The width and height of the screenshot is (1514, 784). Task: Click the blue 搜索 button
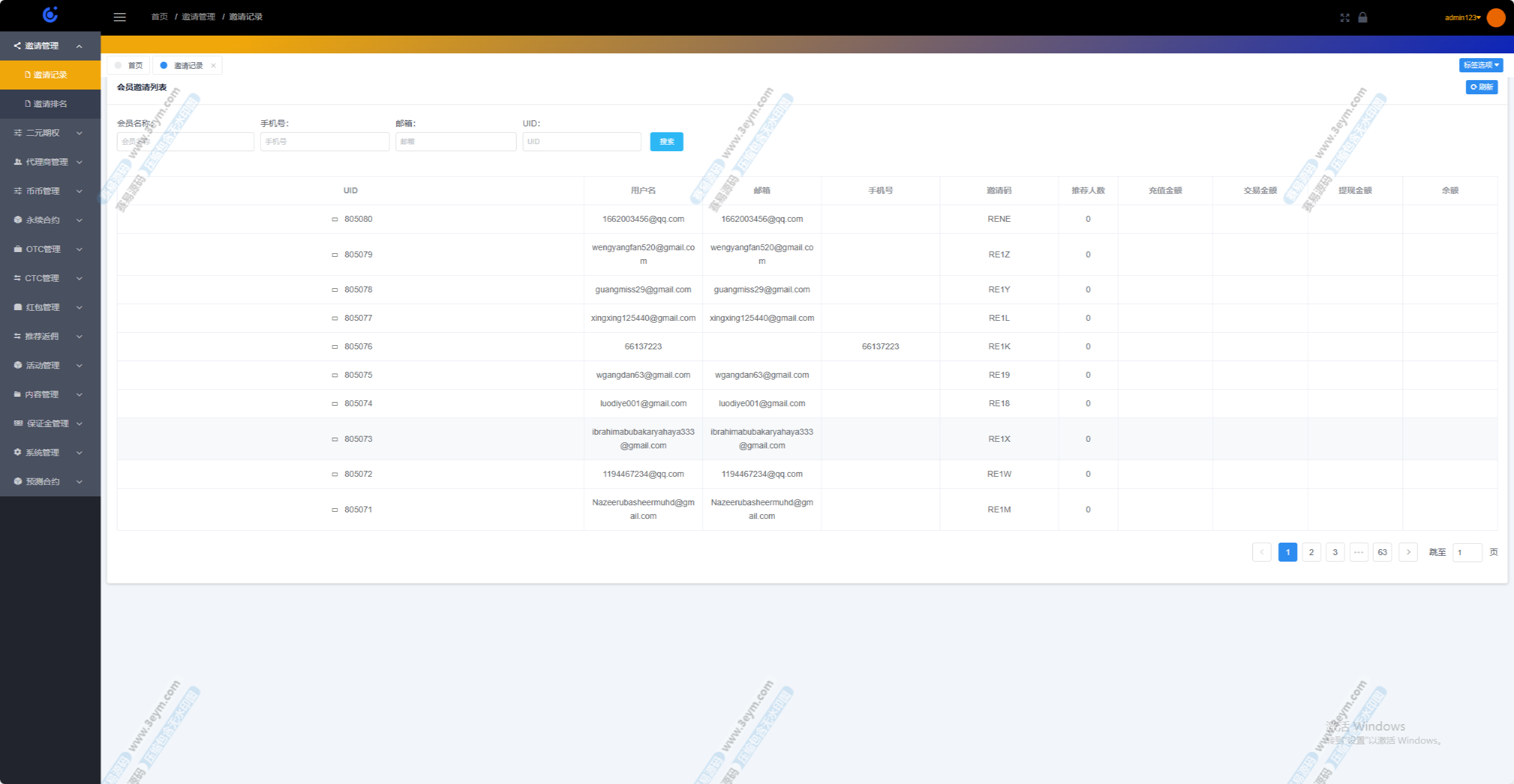(x=666, y=142)
